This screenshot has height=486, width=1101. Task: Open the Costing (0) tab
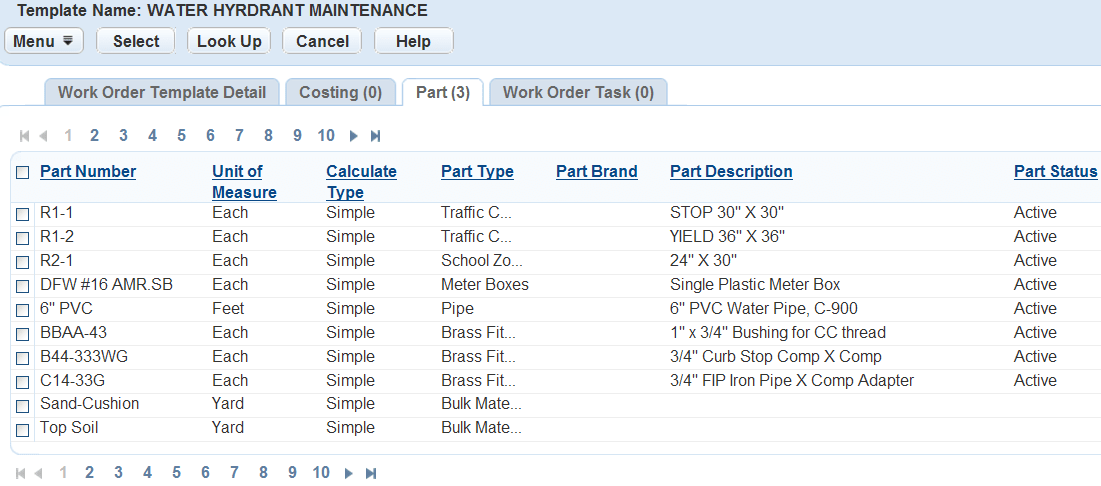[x=340, y=92]
